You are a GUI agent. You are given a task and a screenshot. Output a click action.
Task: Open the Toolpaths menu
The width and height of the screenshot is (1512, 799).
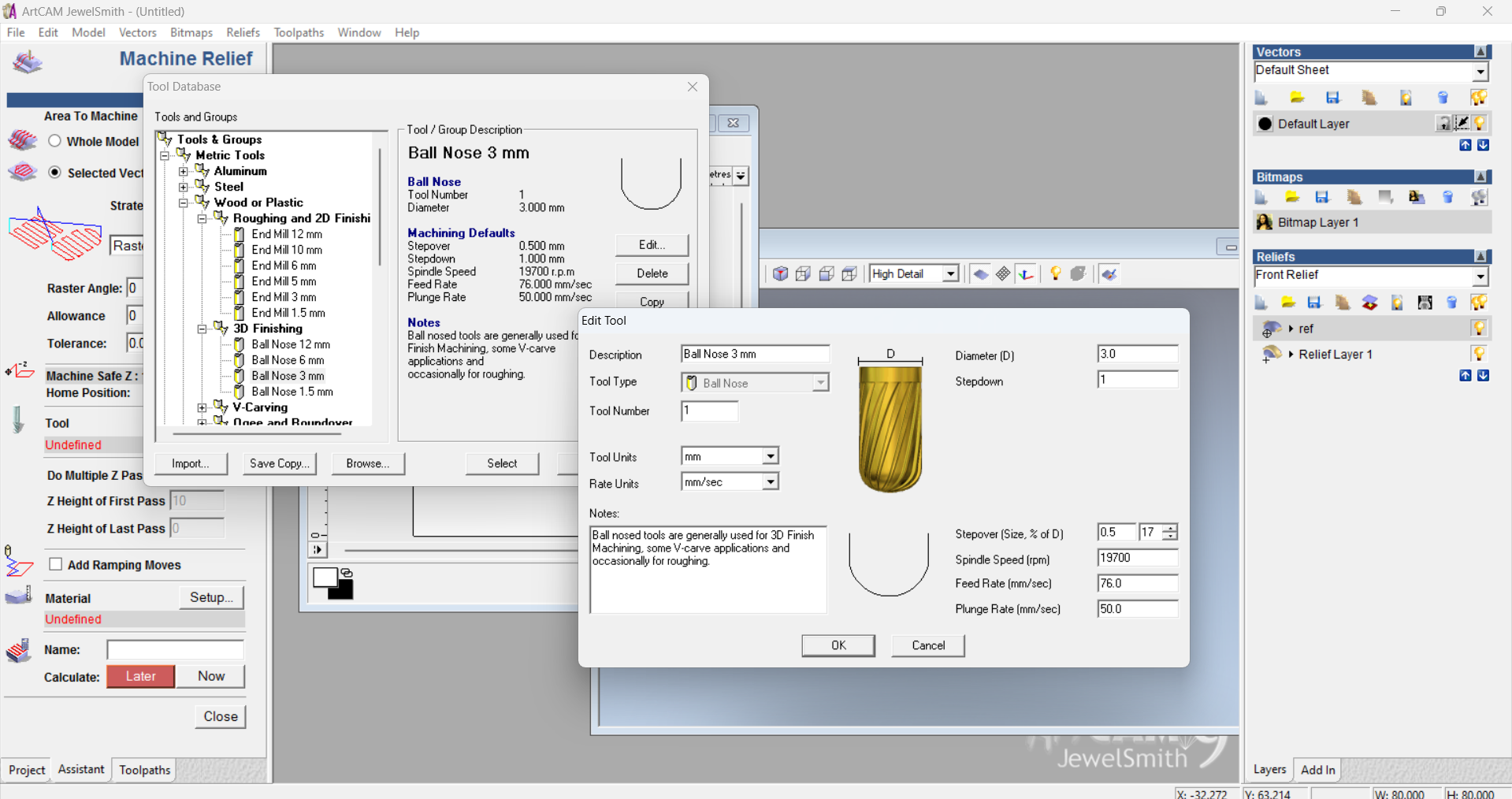click(299, 32)
